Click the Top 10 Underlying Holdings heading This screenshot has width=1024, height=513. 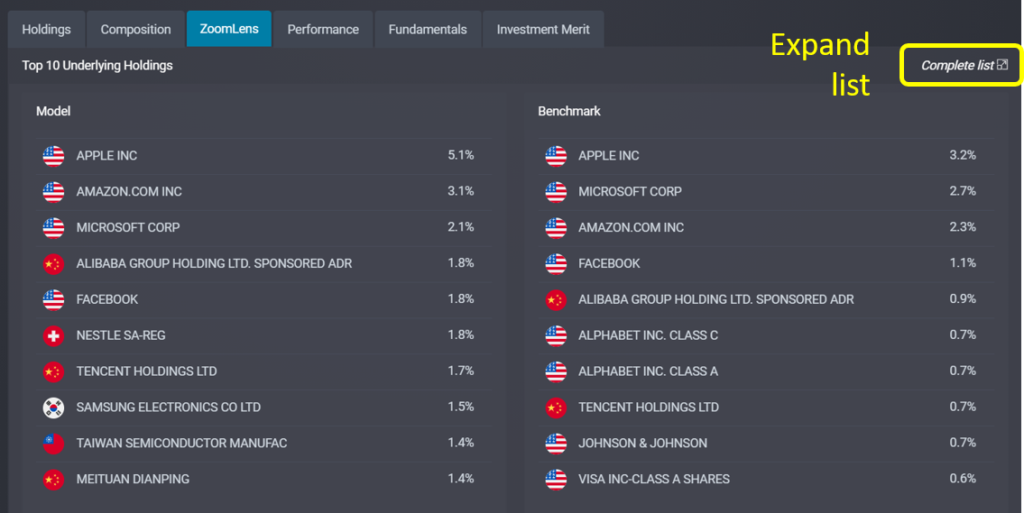pos(97,65)
